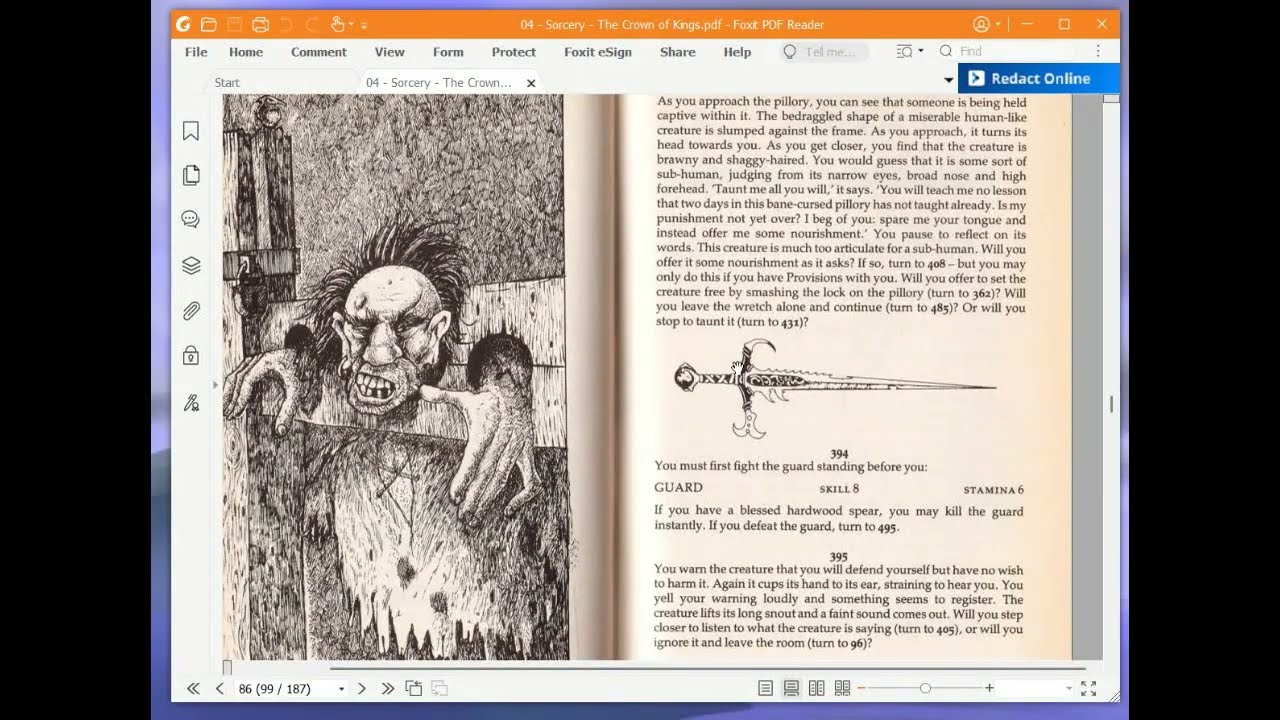Click the Redact Online button
This screenshot has height=720, width=1280.
(1038, 78)
